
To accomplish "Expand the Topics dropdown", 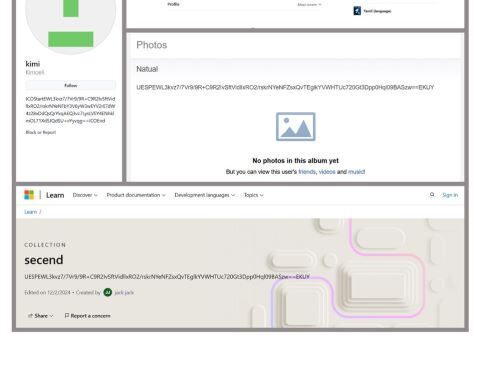I will click(x=254, y=195).
